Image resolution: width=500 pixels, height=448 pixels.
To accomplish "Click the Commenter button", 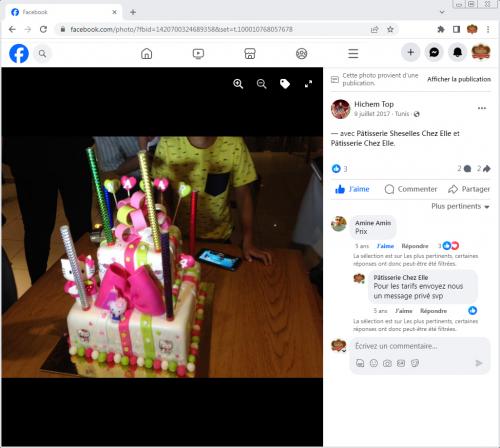I will tap(411, 189).
